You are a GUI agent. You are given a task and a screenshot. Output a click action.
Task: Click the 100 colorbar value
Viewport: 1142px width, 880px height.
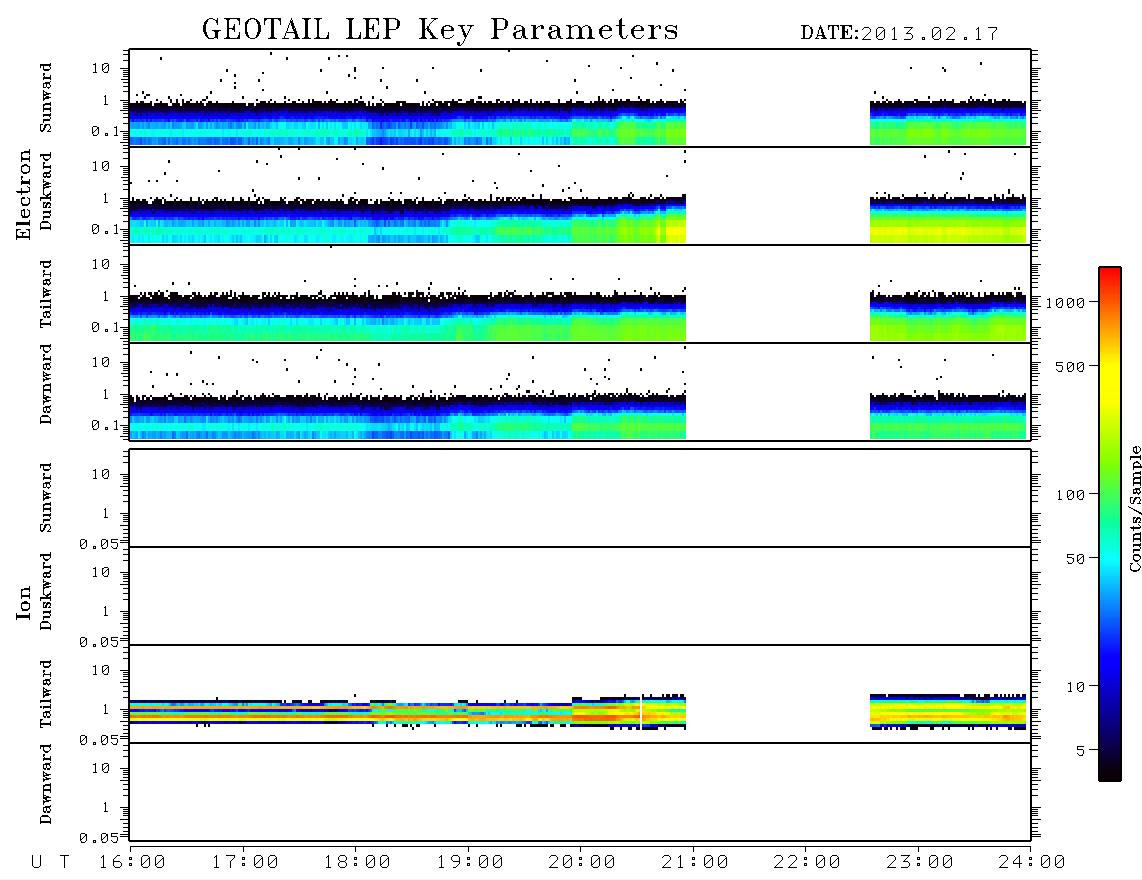[x=1070, y=495]
